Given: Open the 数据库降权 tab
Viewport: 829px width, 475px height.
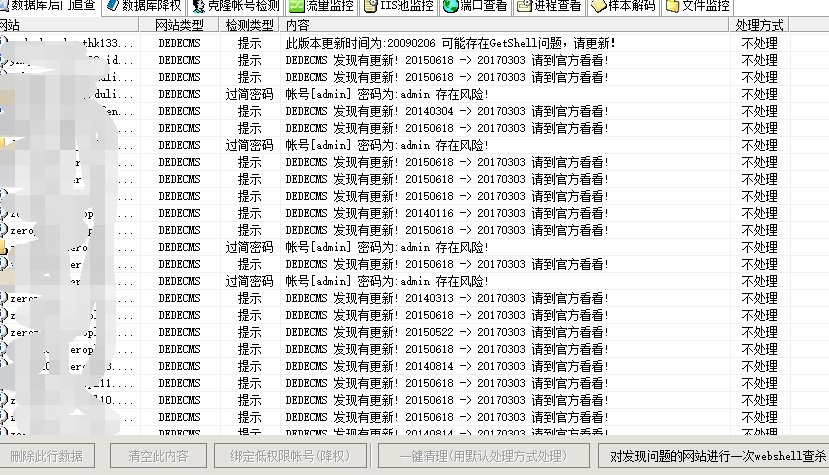Looking at the screenshot, I should pos(144,6).
